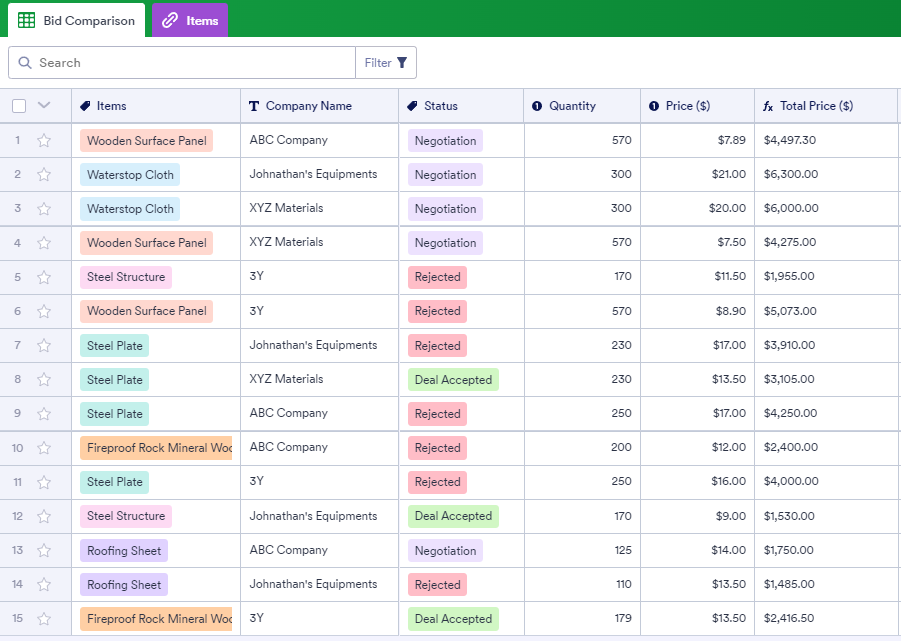Click into the Search field

click(x=190, y=63)
